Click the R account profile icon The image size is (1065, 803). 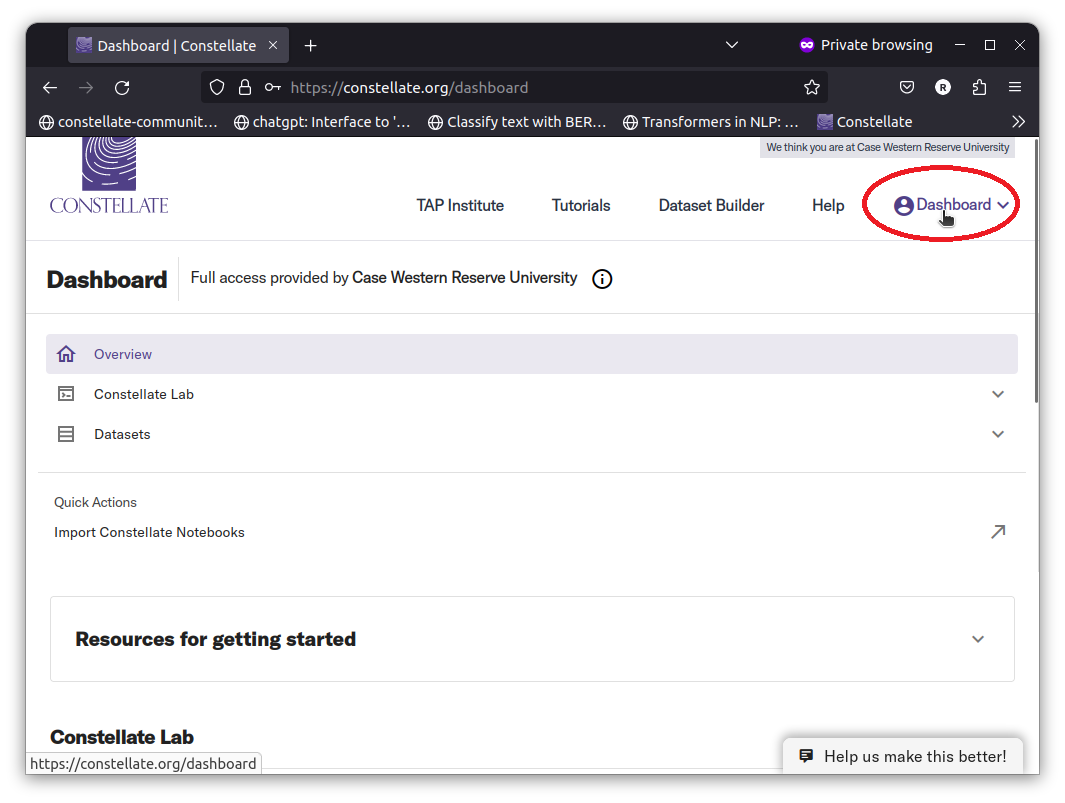(943, 87)
